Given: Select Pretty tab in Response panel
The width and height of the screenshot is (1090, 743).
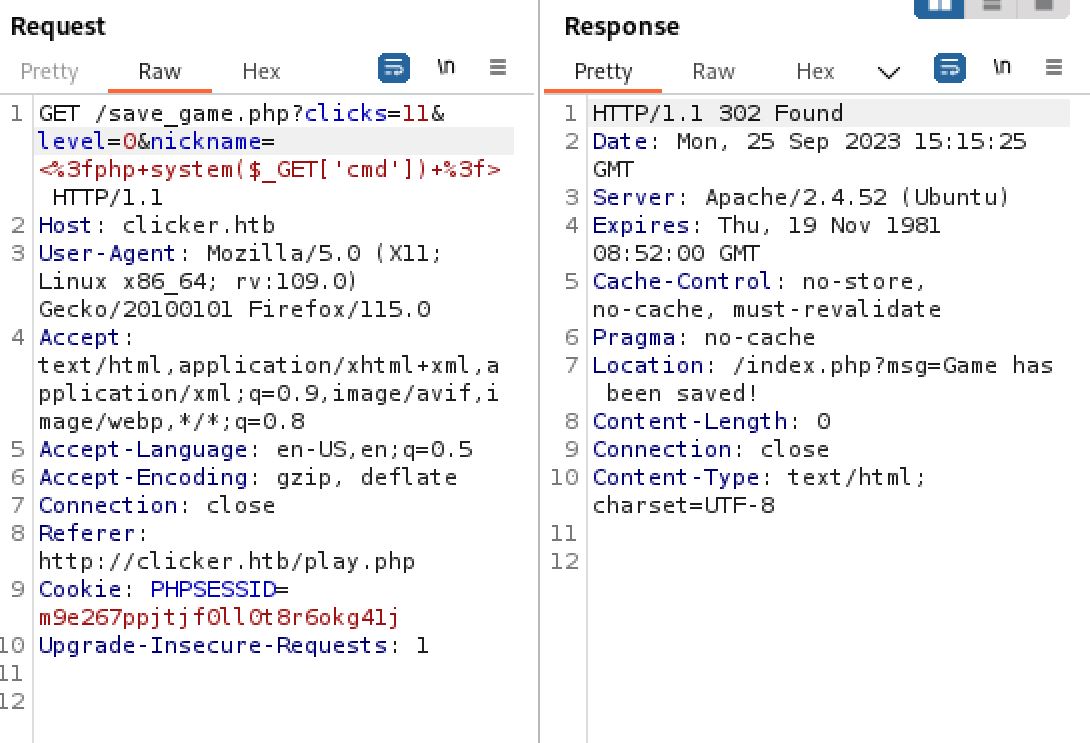Looking at the screenshot, I should pos(604,71).
